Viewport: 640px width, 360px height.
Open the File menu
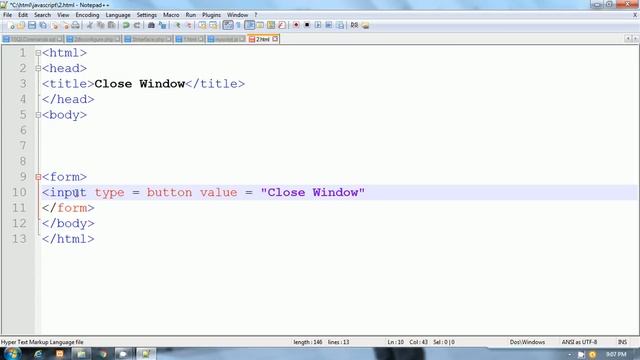7,15
